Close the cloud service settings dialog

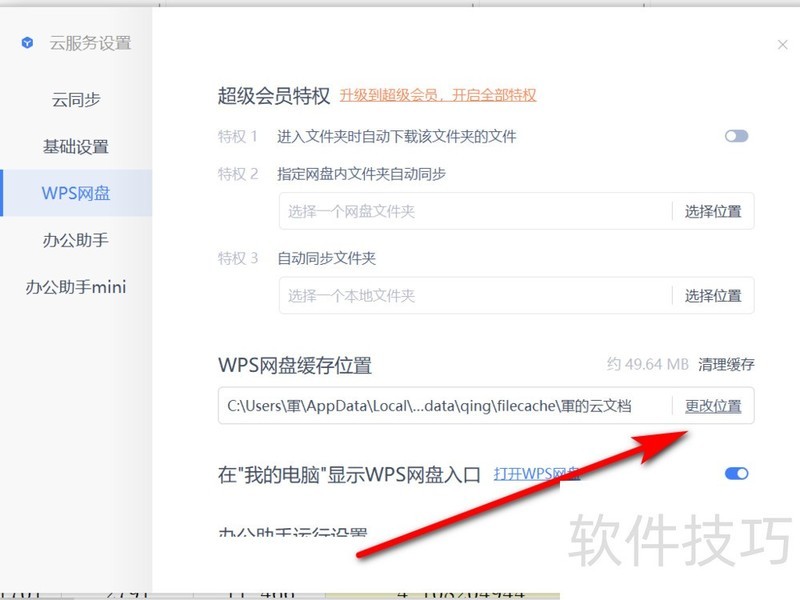coord(783,45)
